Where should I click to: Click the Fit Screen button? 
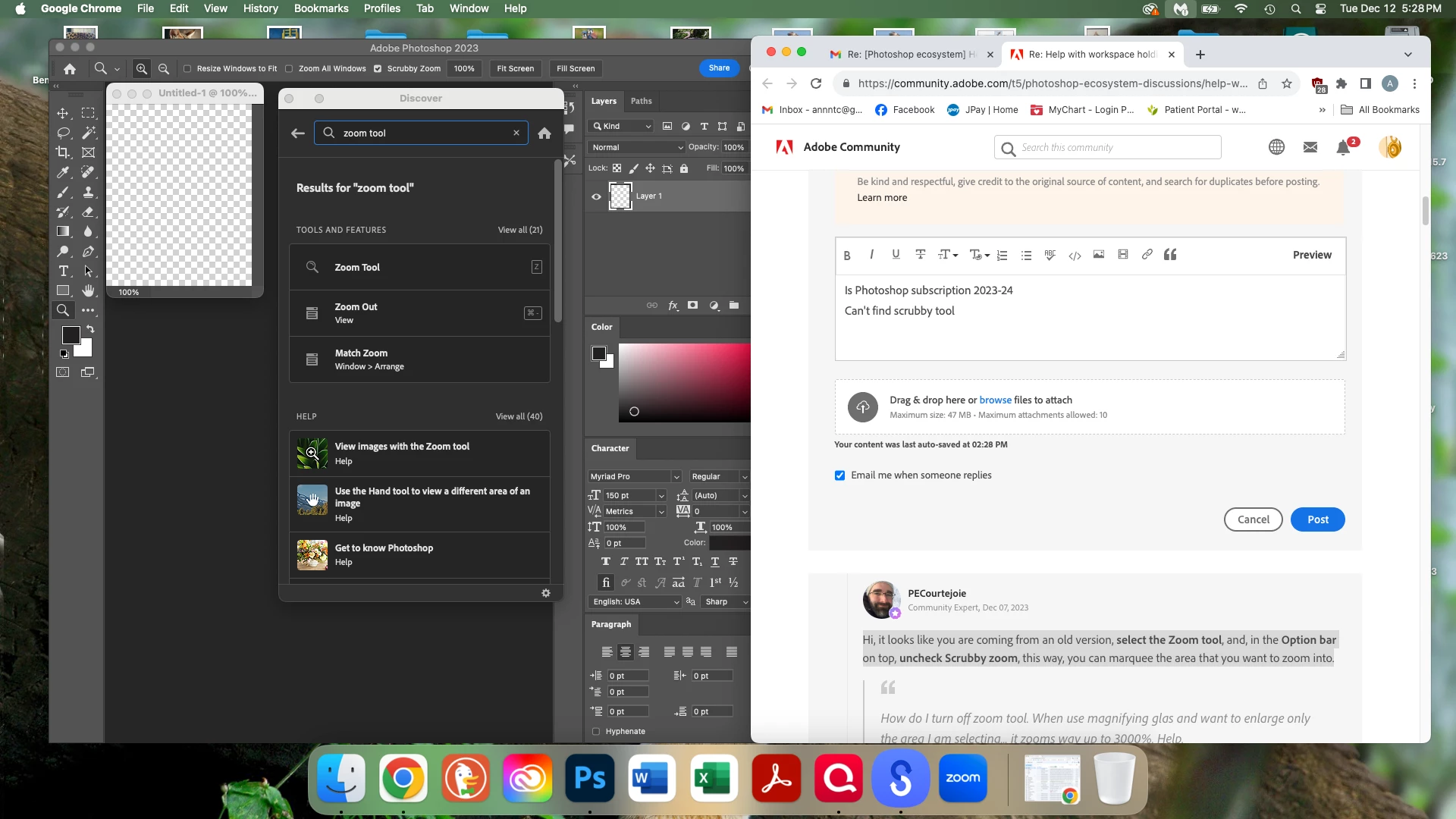[x=515, y=69]
